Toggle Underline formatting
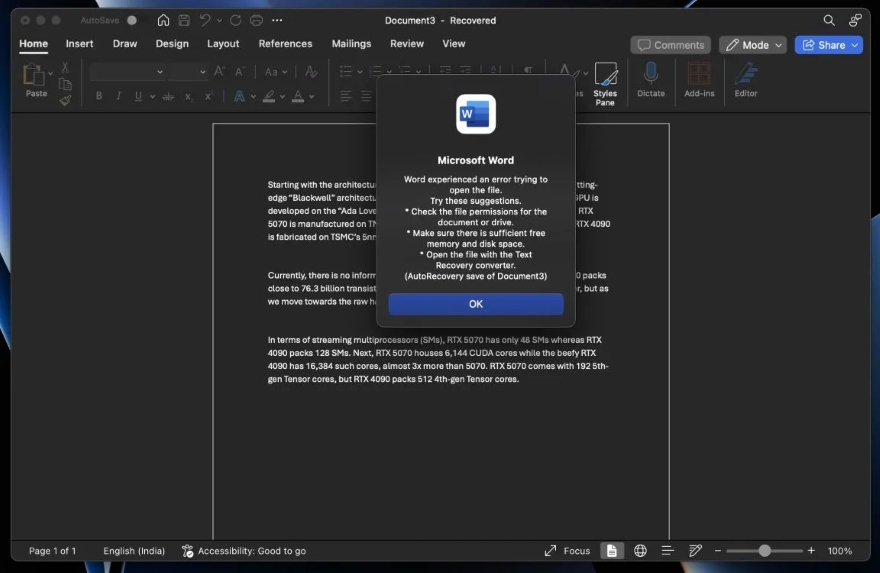 (138, 96)
